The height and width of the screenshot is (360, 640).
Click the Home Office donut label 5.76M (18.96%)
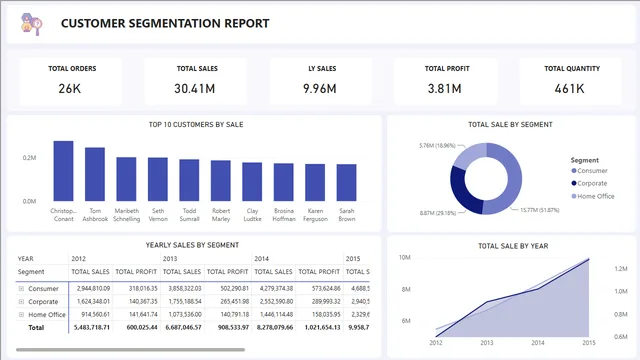tap(437, 146)
